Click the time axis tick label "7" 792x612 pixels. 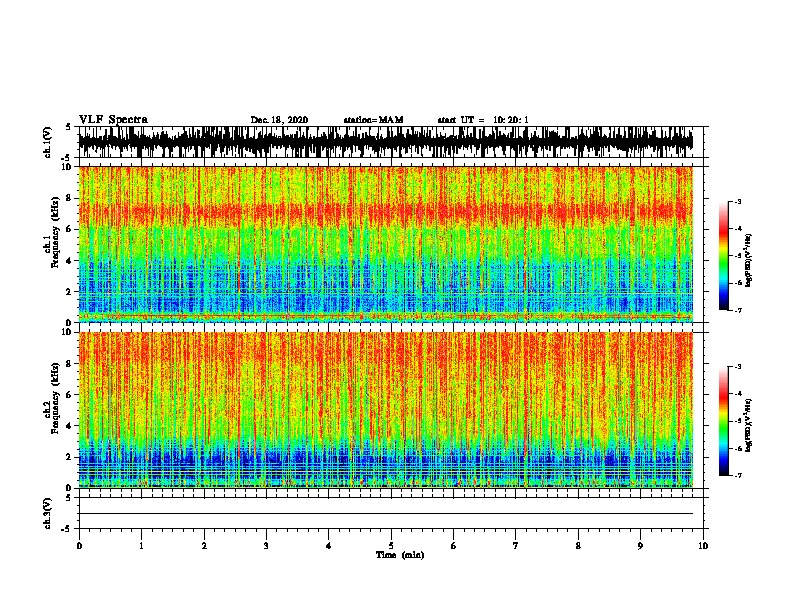coord(516,546)
